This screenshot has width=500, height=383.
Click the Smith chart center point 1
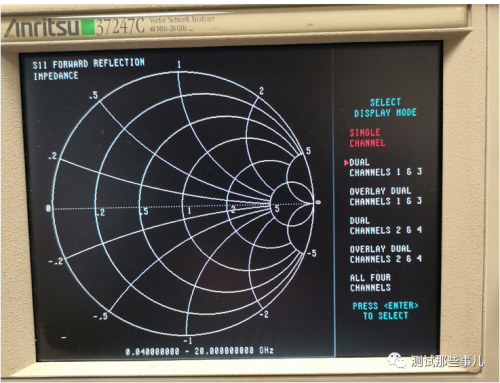click(x=189, y=211)
